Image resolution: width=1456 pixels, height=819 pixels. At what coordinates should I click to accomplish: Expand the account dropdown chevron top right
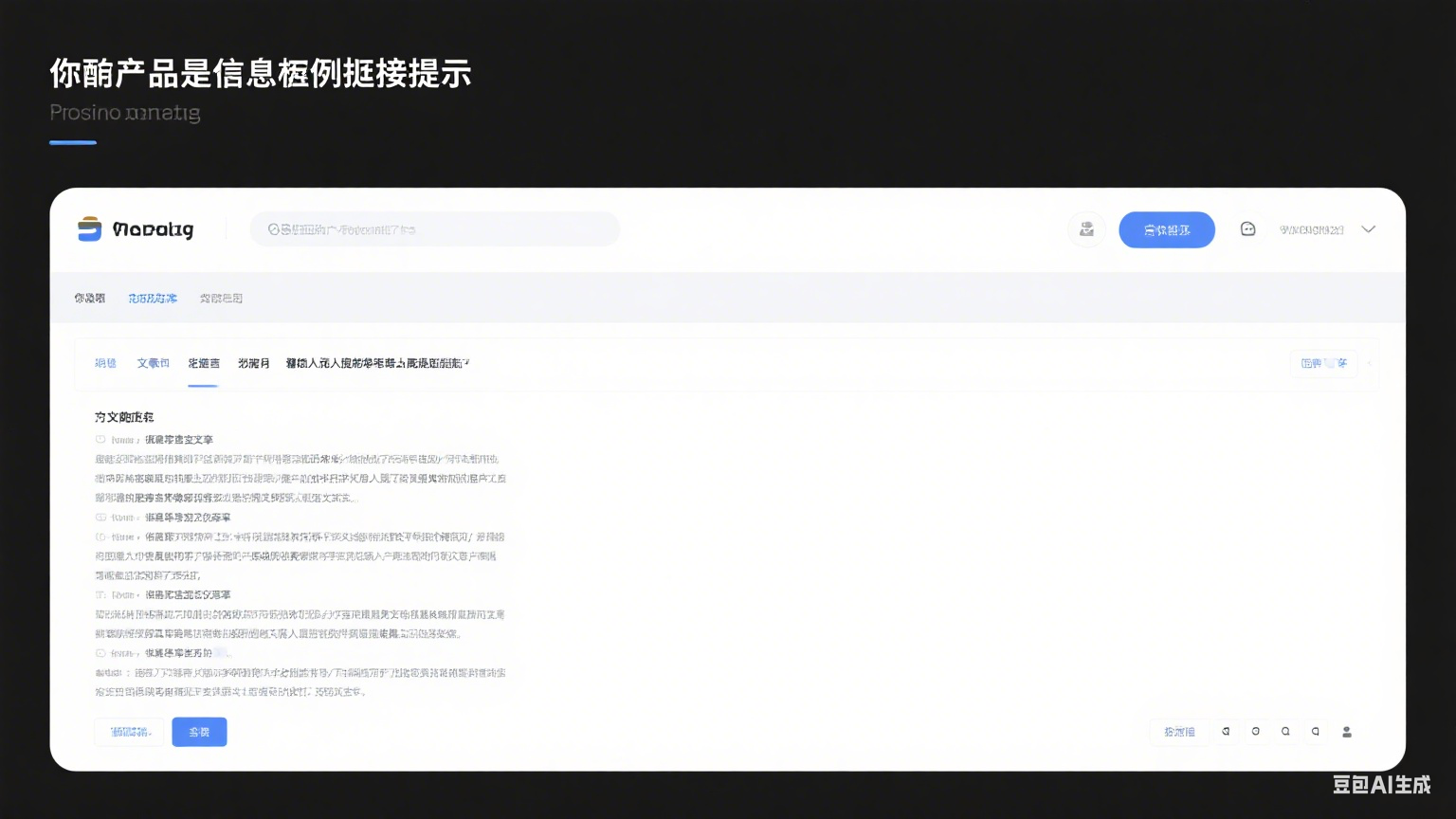1368,228
